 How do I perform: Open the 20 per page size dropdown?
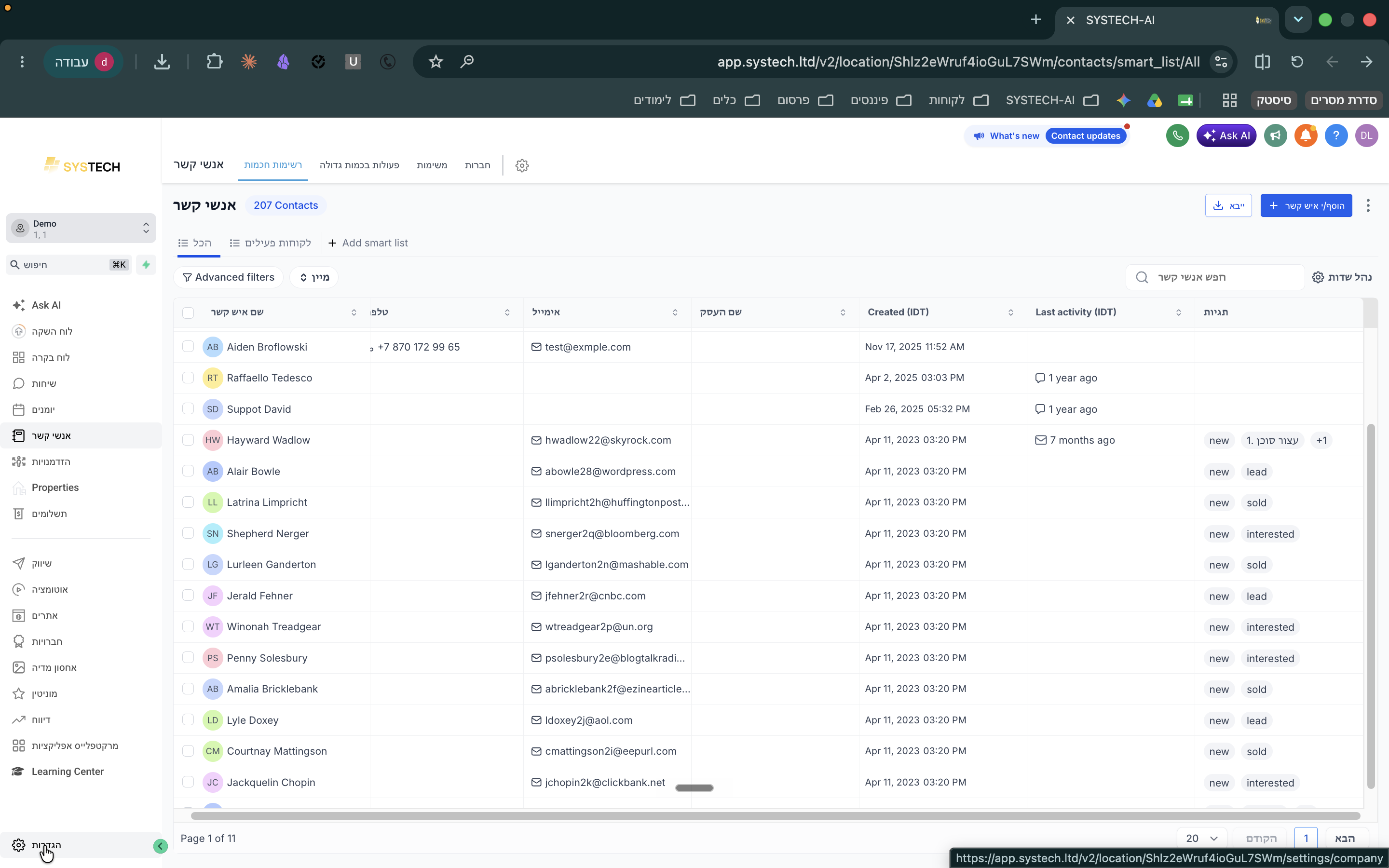[1201, 839]
